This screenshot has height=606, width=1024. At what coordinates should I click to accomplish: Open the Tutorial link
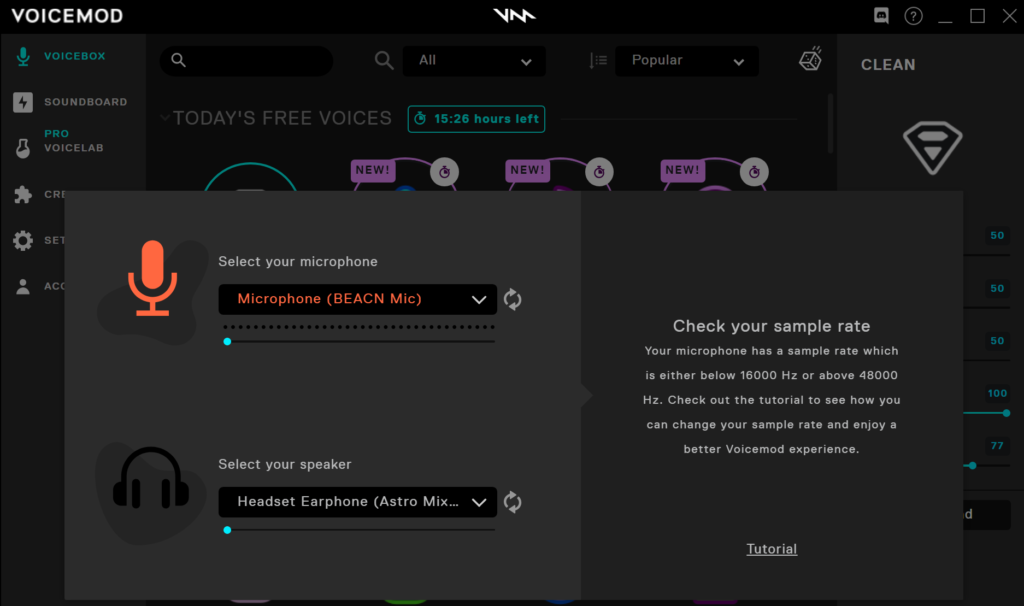771,549
